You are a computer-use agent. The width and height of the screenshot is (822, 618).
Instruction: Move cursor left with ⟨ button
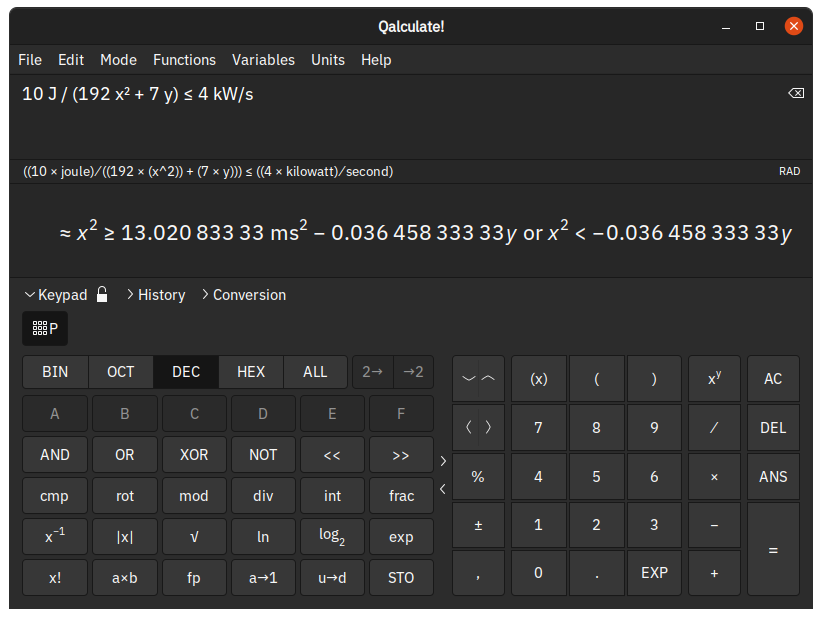pos(468,427)
